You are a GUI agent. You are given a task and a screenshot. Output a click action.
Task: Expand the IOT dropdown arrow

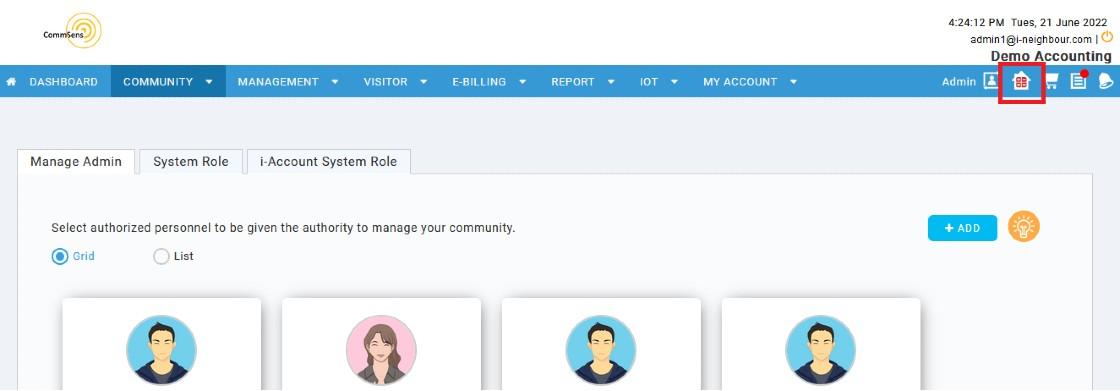[674, 81]
